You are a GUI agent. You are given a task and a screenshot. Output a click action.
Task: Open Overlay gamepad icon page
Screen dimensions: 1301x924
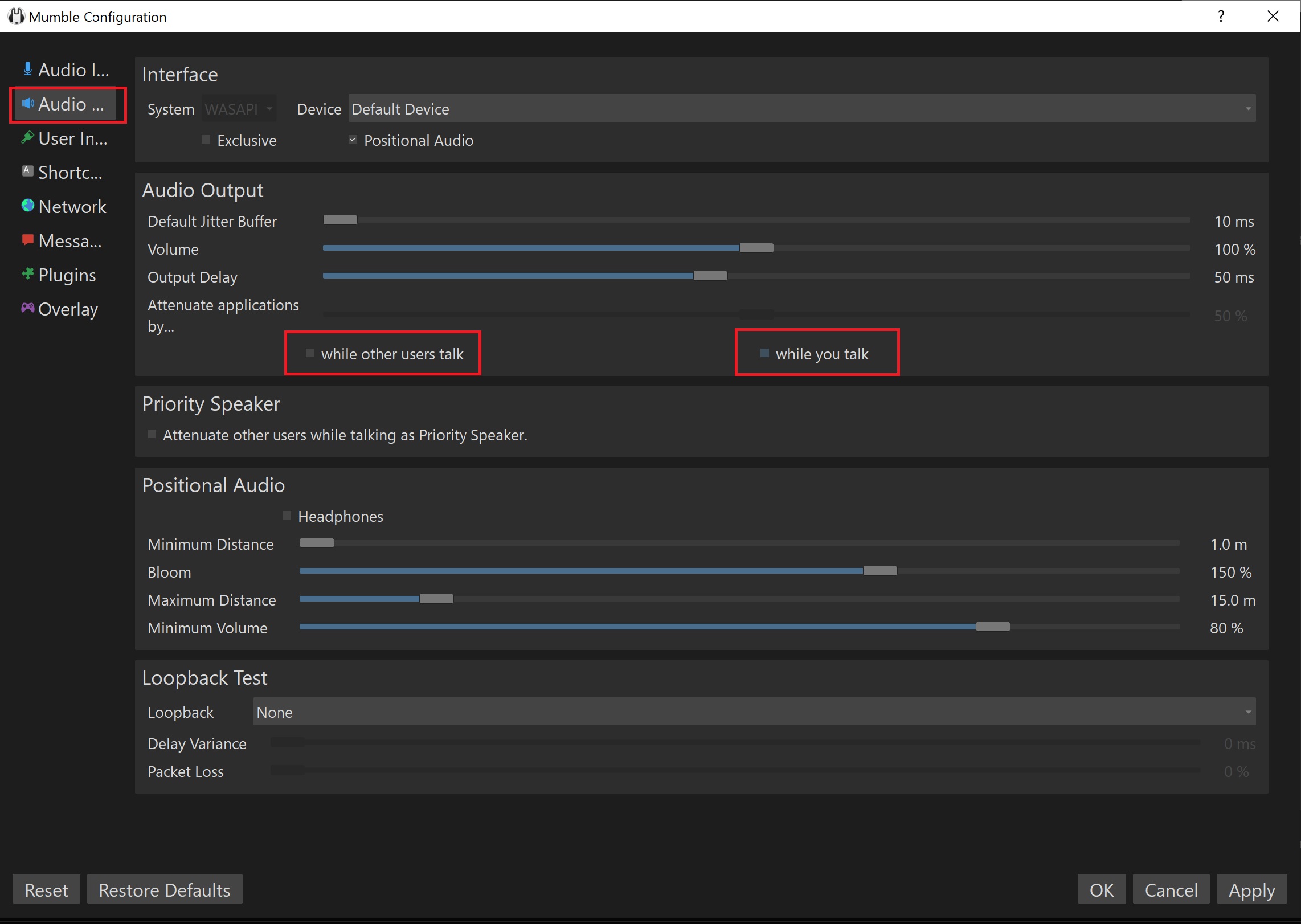pos(27,308)
